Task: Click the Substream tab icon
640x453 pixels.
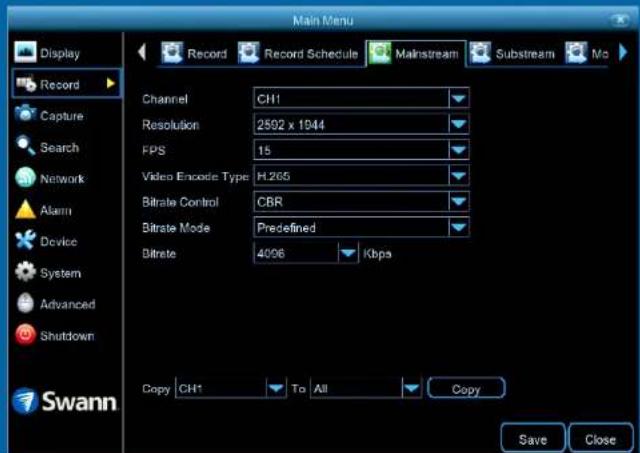Action: [480, 53]
